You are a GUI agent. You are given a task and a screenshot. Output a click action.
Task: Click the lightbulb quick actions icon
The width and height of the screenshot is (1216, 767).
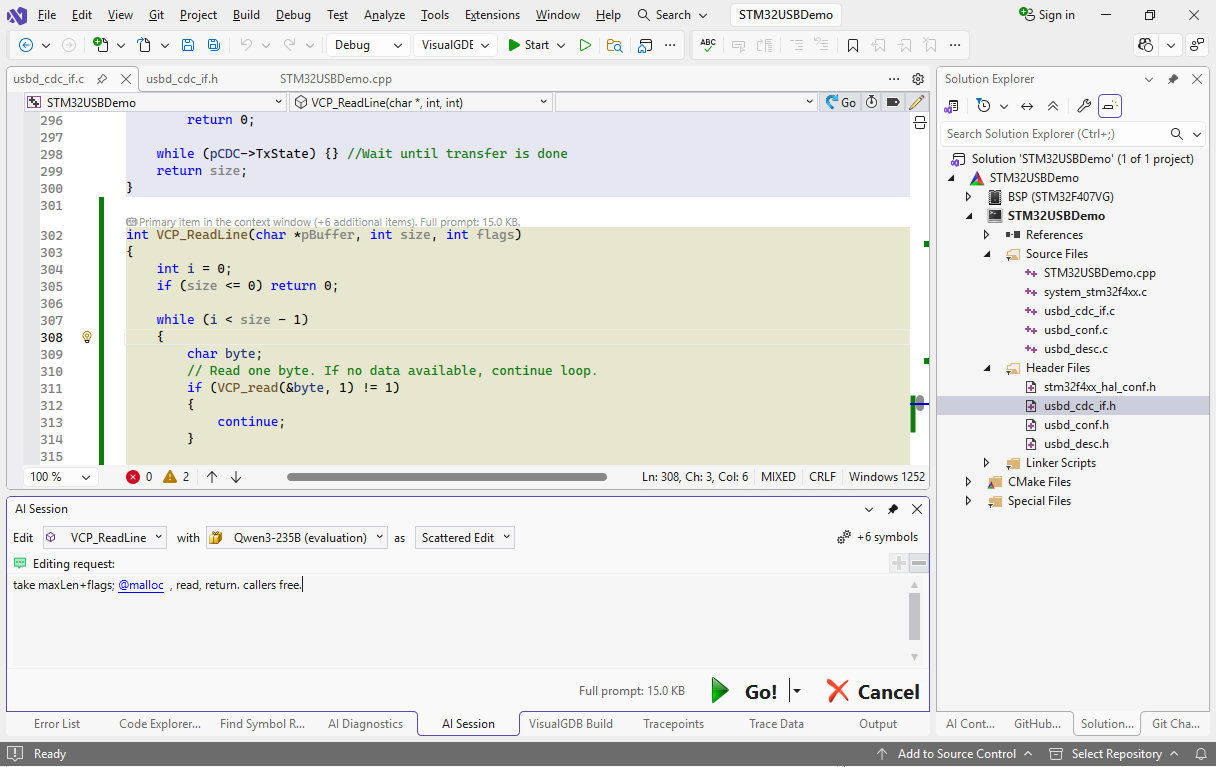click(87, 338)
